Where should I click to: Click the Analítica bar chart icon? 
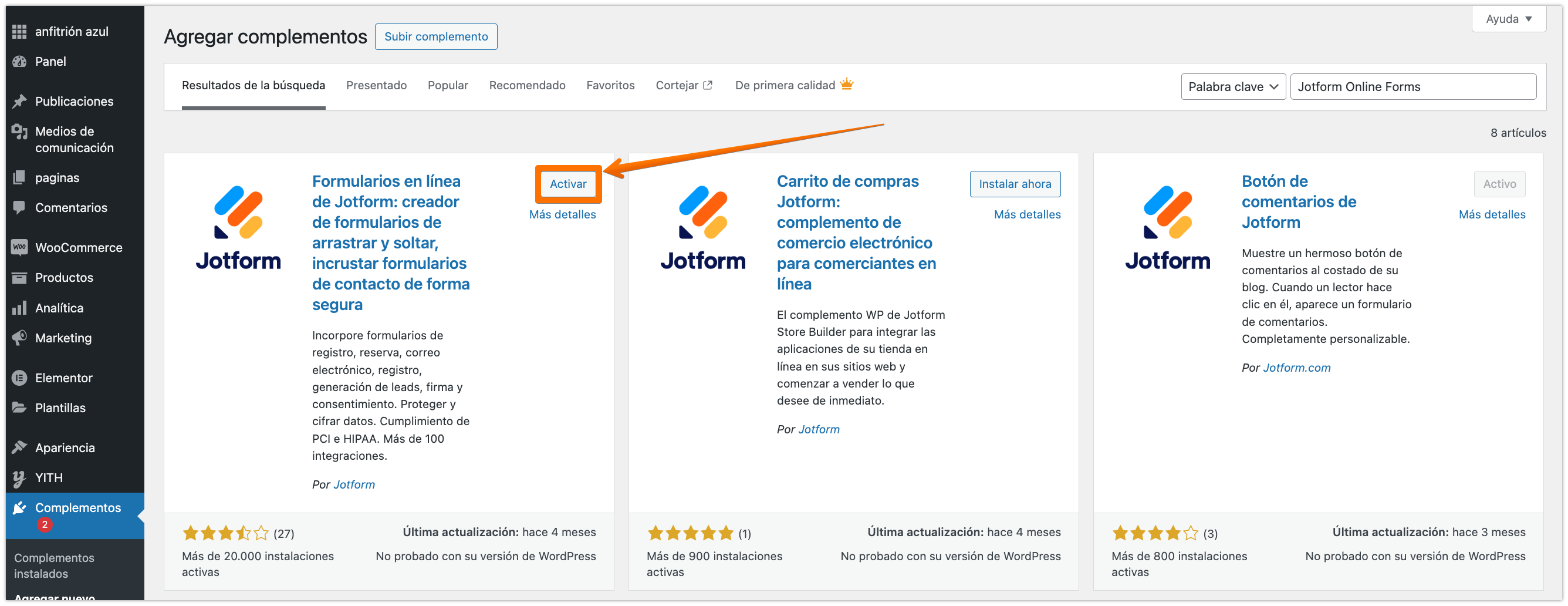19,308
